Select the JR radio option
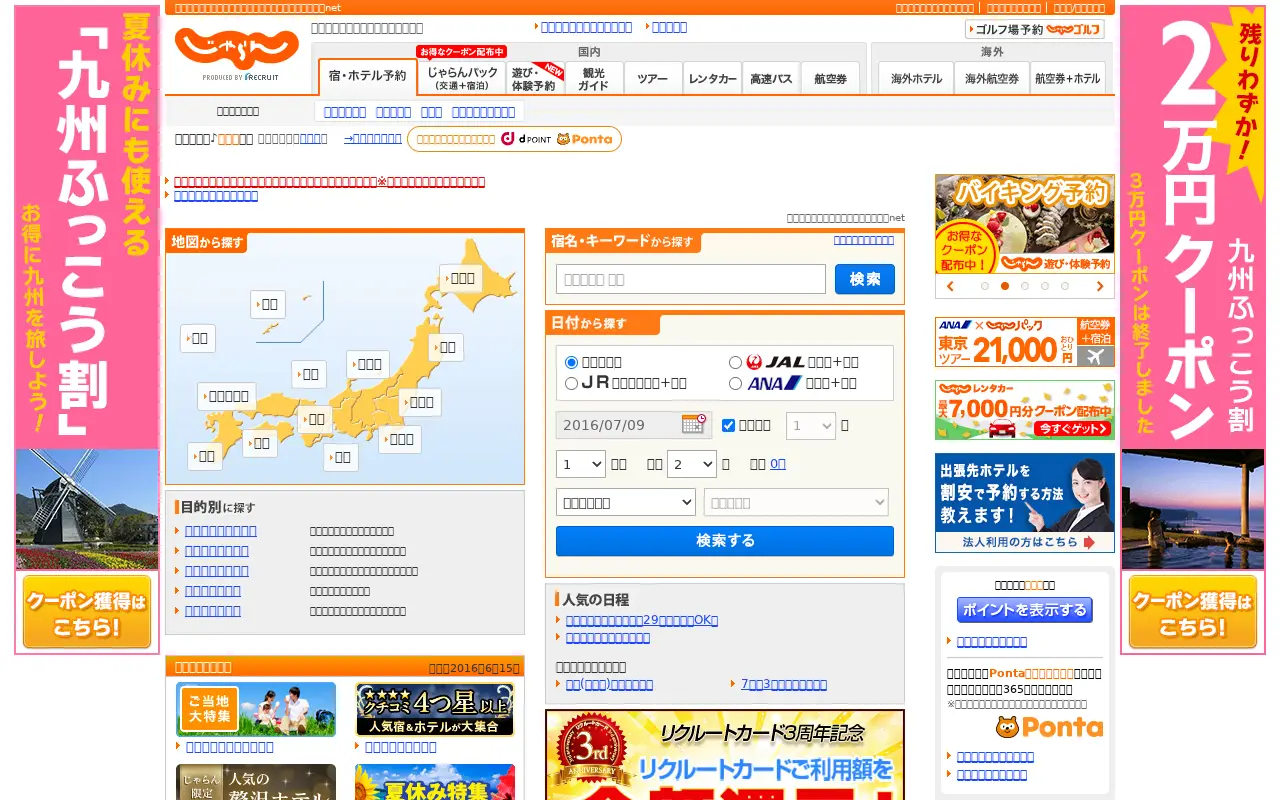 572,383
